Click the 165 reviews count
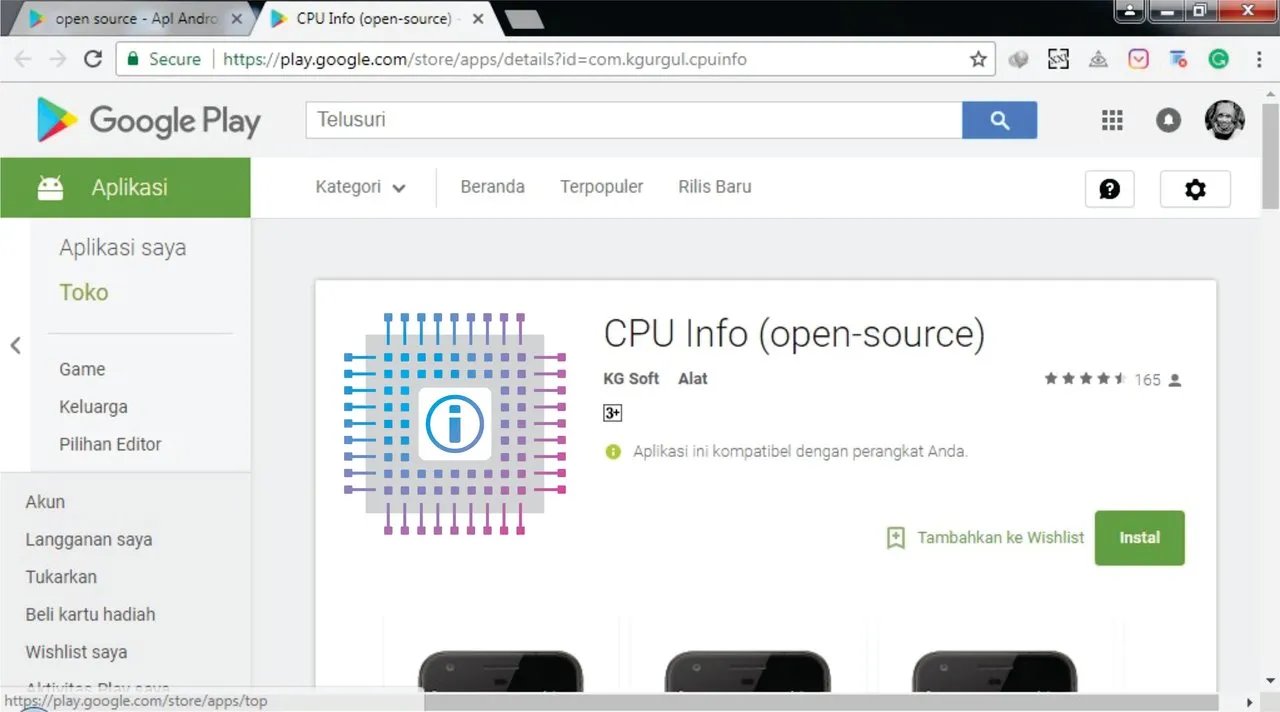 (1147, 380)
